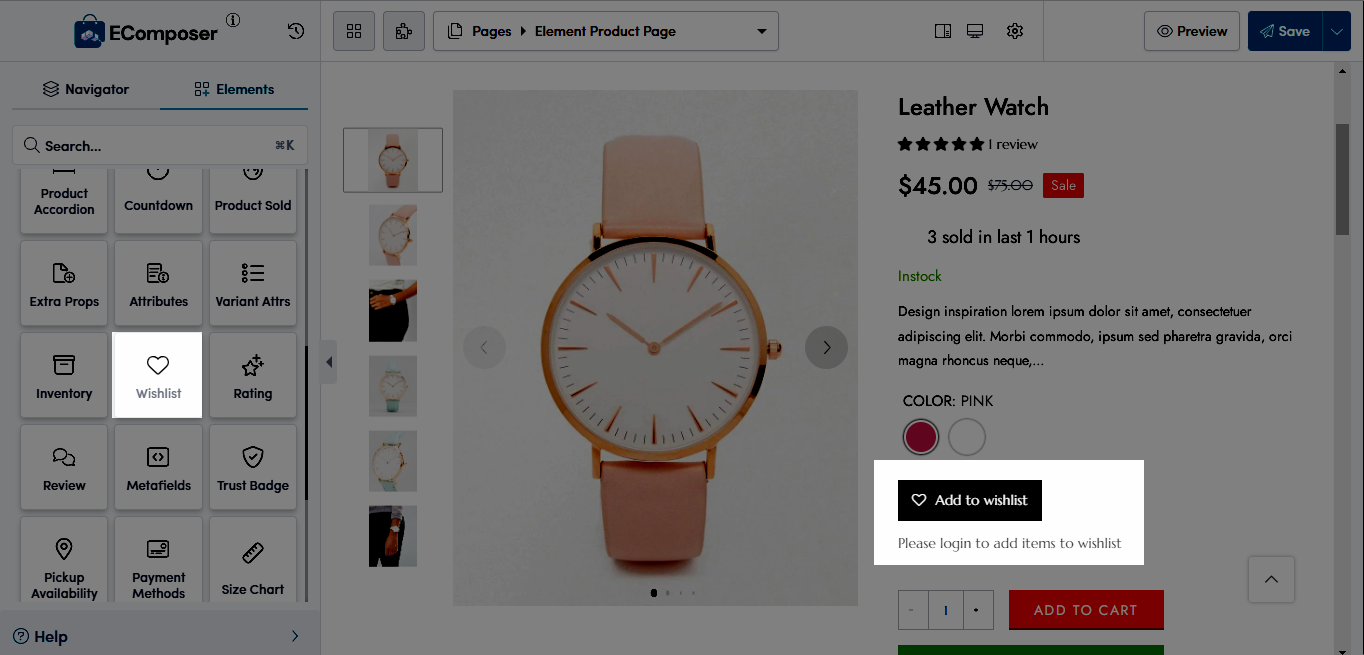Image resolution: width=1364 pixels, height=655 pixels.
Task: Click the $45.00 price
Action: [x=938, y=185]
